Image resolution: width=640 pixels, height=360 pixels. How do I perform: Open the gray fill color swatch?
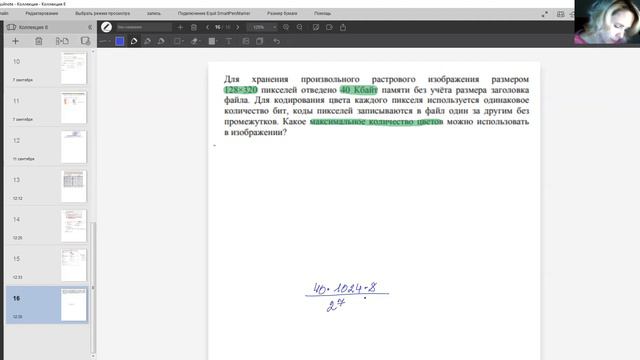[212, 41]
